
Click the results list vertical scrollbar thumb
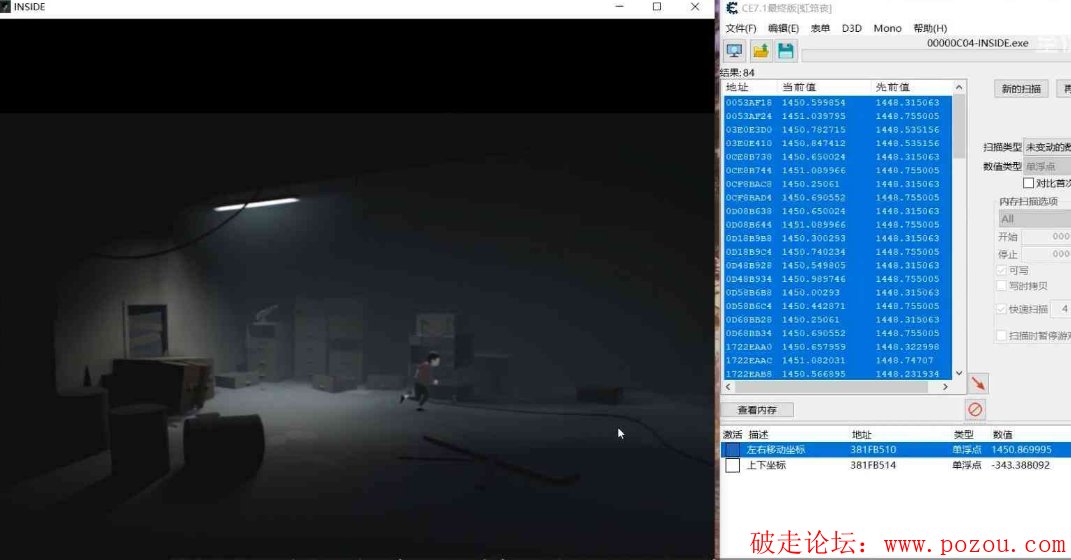959,126
